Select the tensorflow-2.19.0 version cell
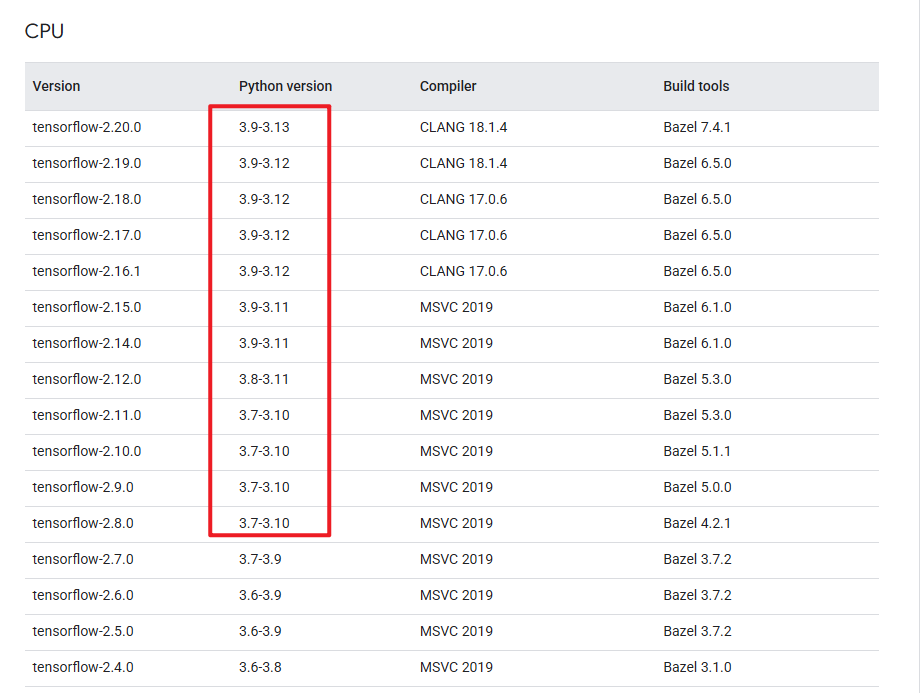This screenshot has width=923, height=693. [x=87, y=163]
